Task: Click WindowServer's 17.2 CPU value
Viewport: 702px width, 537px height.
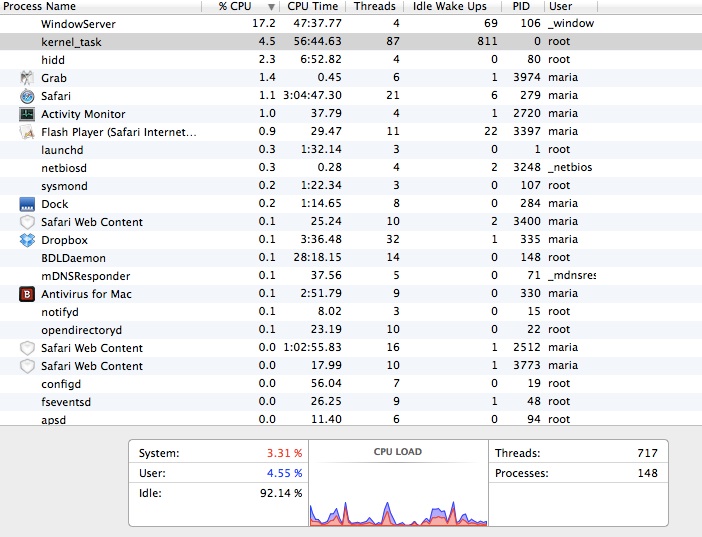Action: 264,23
